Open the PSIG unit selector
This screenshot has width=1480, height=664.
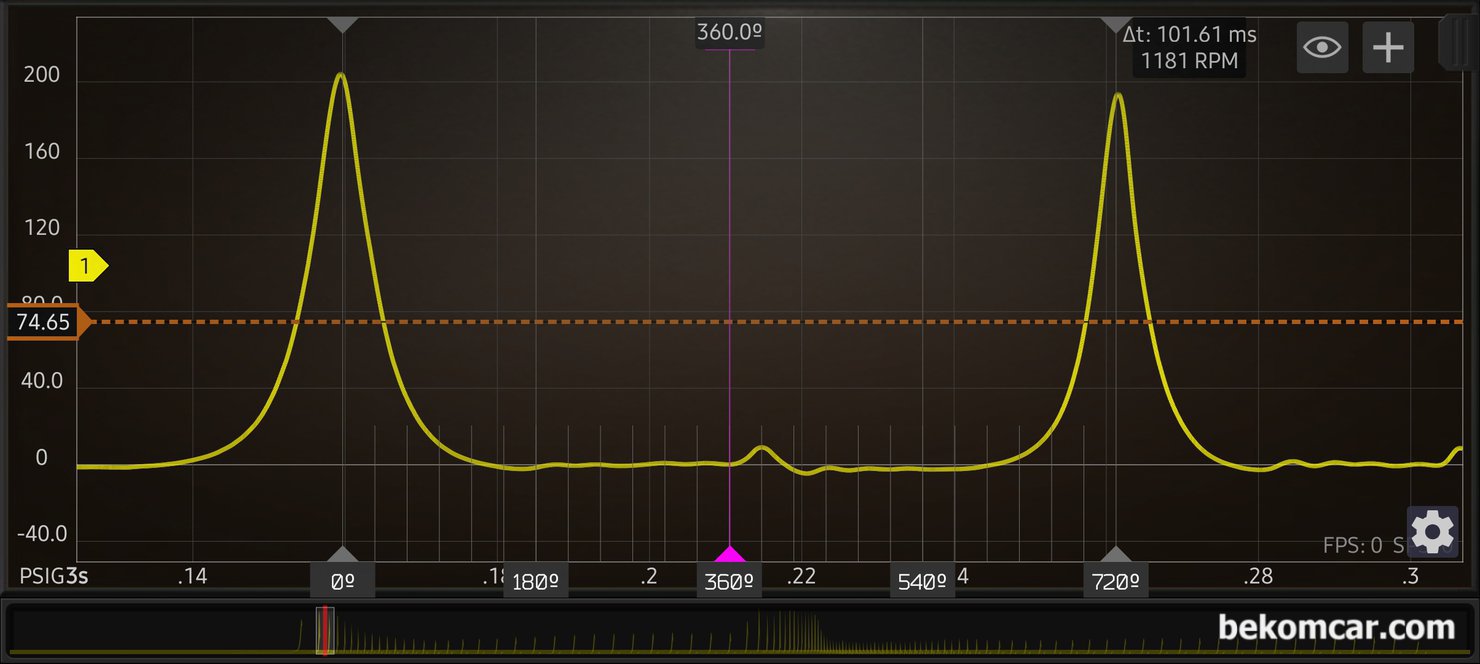click(42, 577)
